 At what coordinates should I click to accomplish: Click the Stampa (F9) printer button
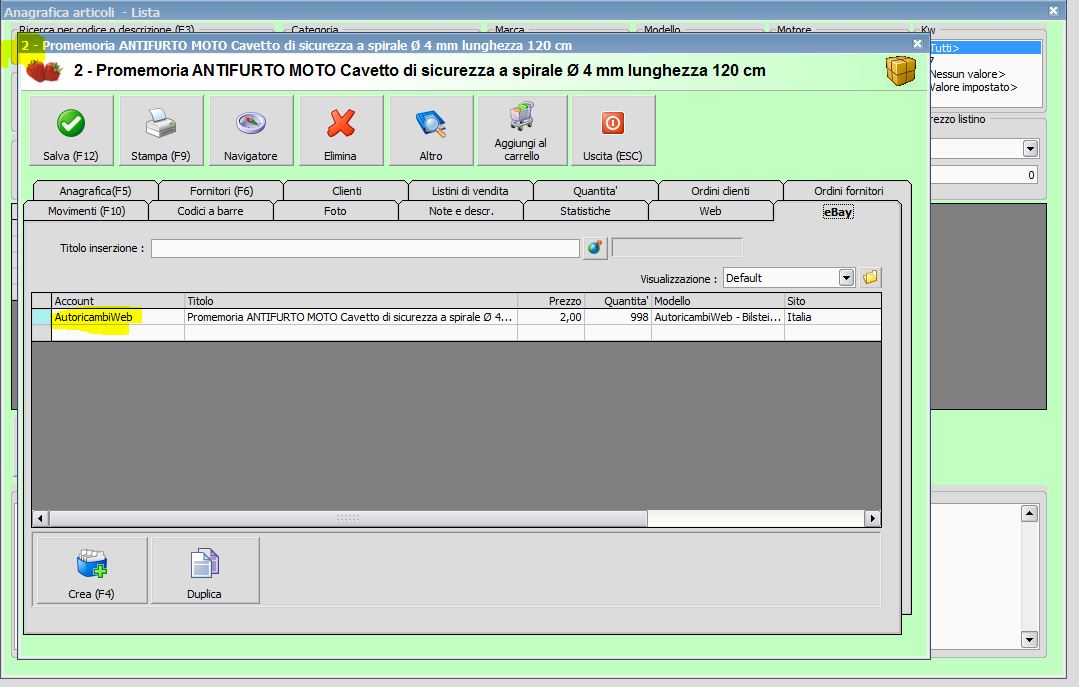tap(161, 131)
